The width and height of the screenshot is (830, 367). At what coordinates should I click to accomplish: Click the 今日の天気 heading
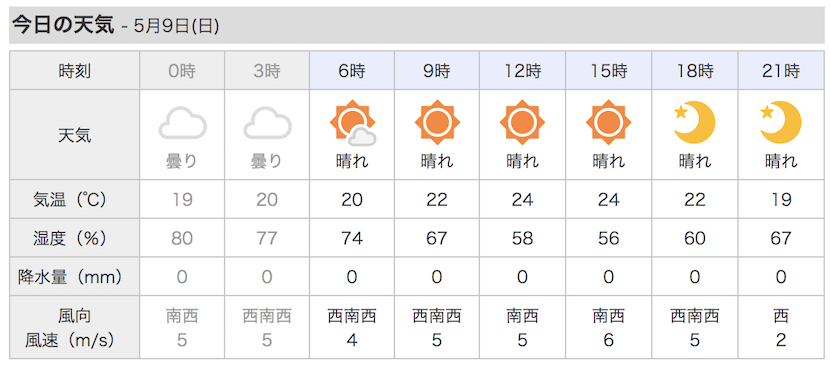tap(64, 25)
